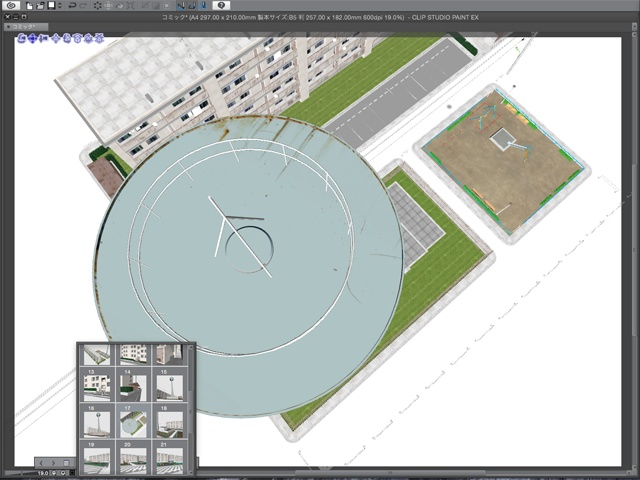Click the Deselect toolbar icon

click(145, 6)
